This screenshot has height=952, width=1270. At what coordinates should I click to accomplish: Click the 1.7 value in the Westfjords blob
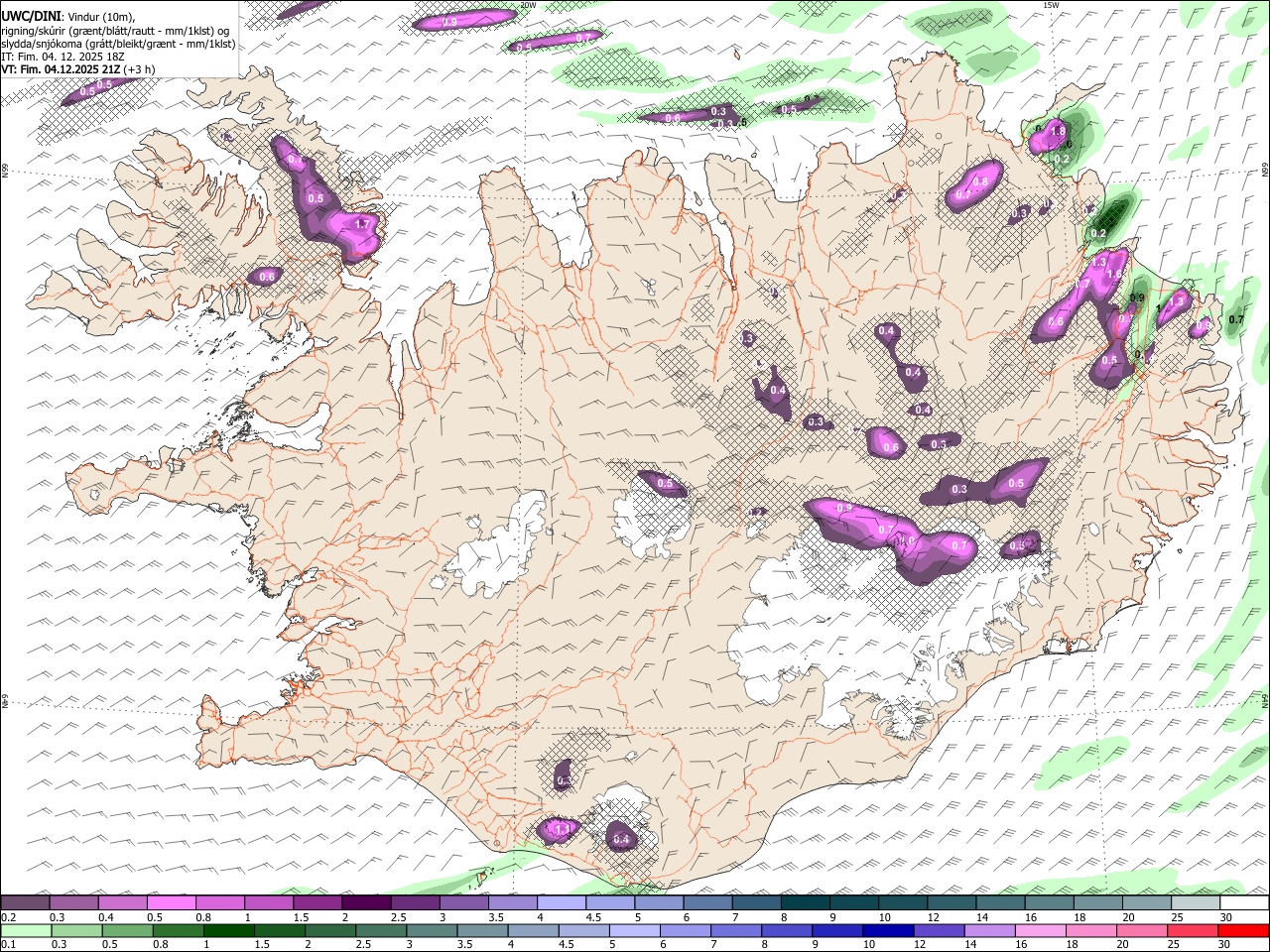click(x=362, y=225)
